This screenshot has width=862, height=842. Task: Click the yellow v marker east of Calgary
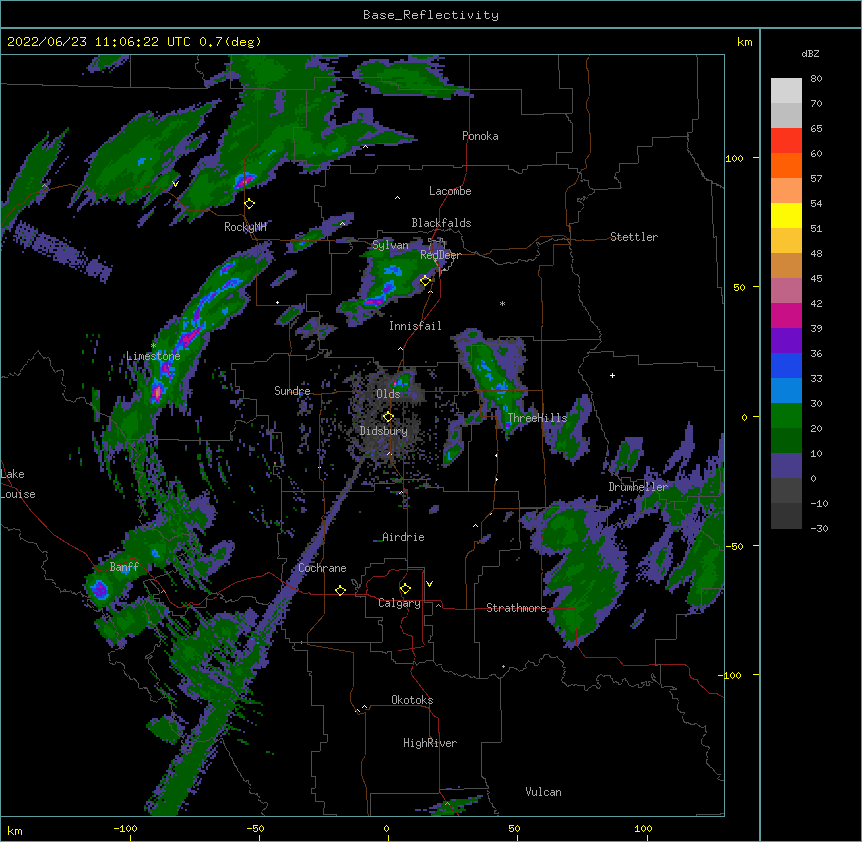[x=429, y=584]
